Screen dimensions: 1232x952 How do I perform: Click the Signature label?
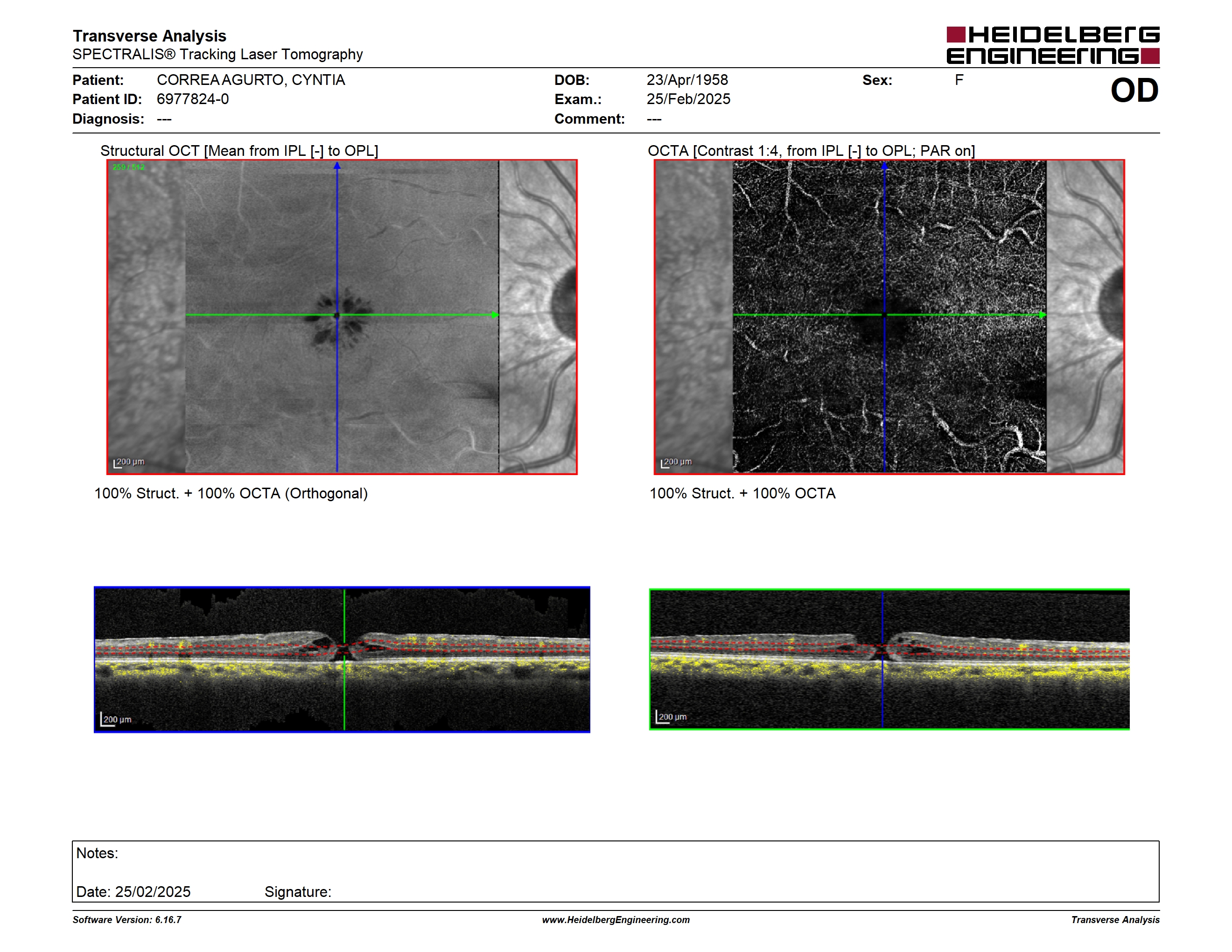tap(298, 892)
